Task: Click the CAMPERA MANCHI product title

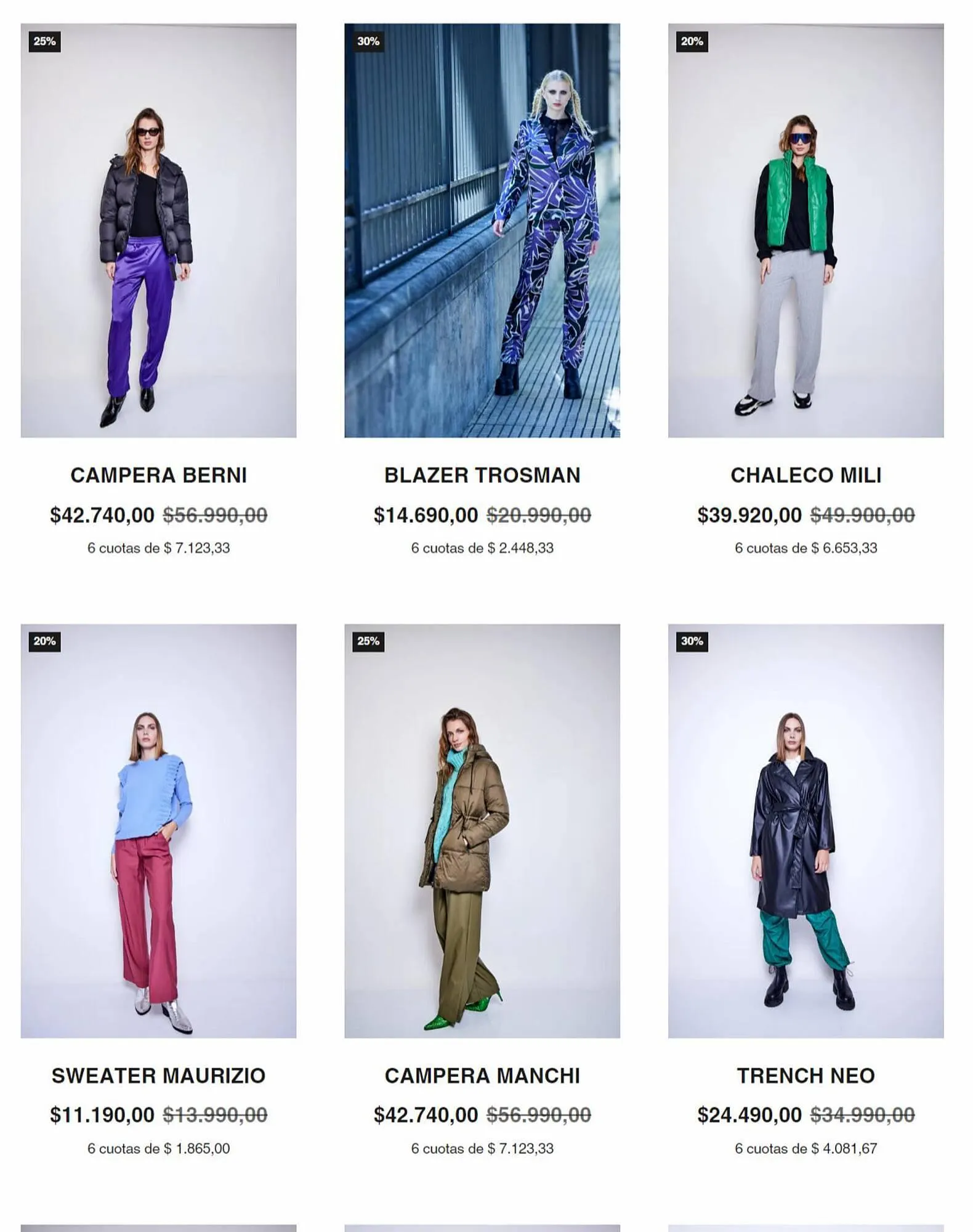Action: tap(482, 1076)
